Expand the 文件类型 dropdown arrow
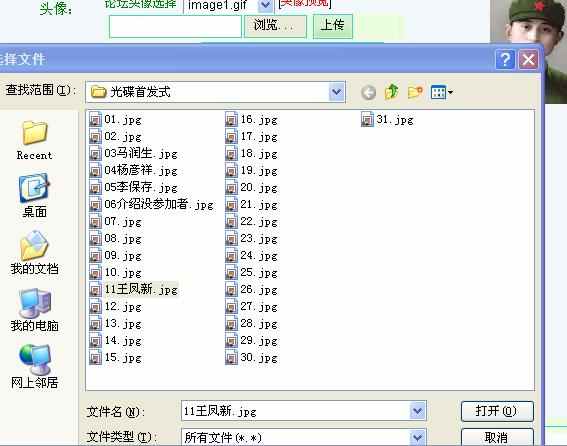567x446 pixels. coord(417,438)
